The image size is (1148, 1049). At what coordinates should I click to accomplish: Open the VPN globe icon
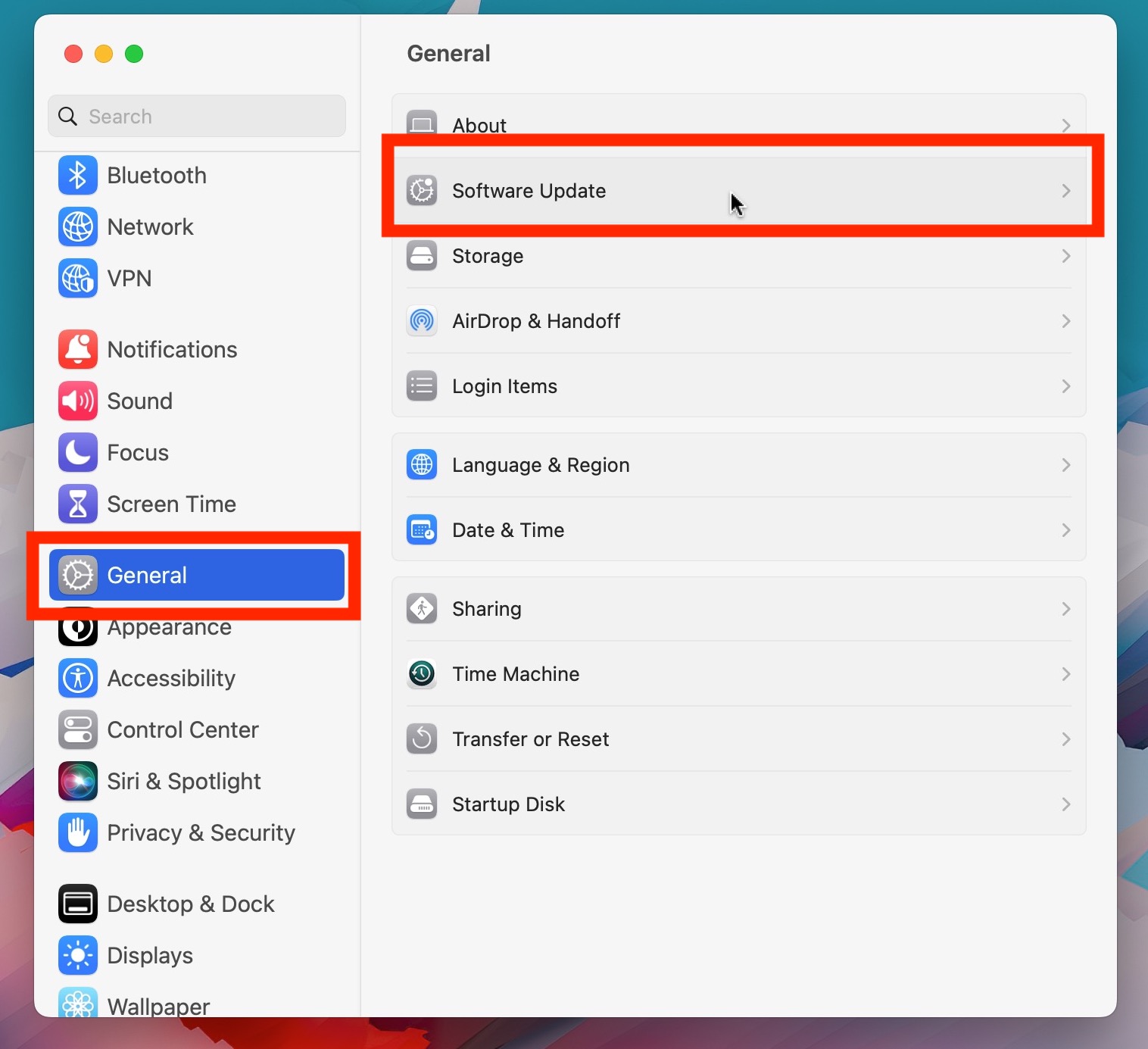[77, 279]
